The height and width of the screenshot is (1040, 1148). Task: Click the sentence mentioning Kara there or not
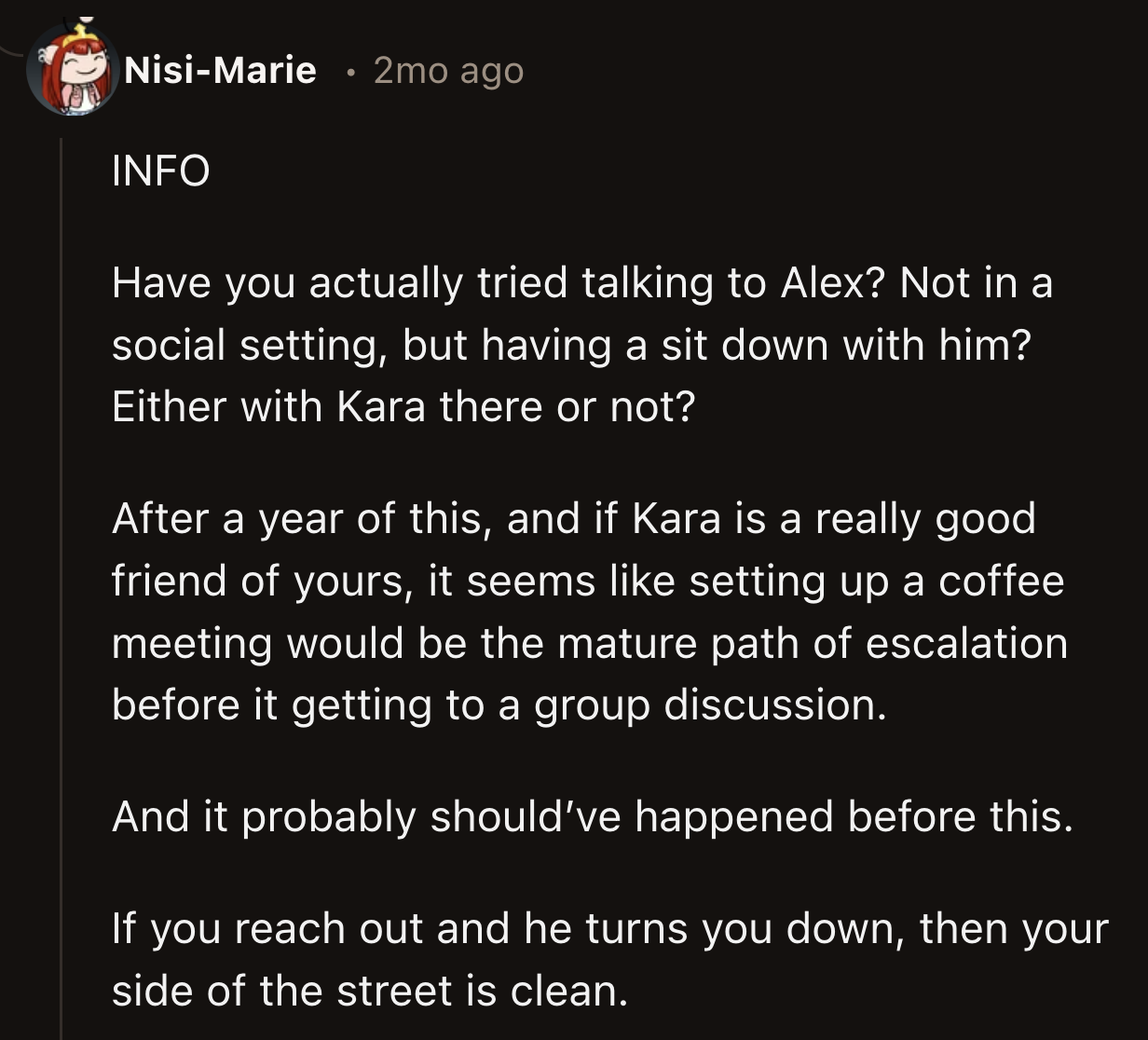(403, 405)
